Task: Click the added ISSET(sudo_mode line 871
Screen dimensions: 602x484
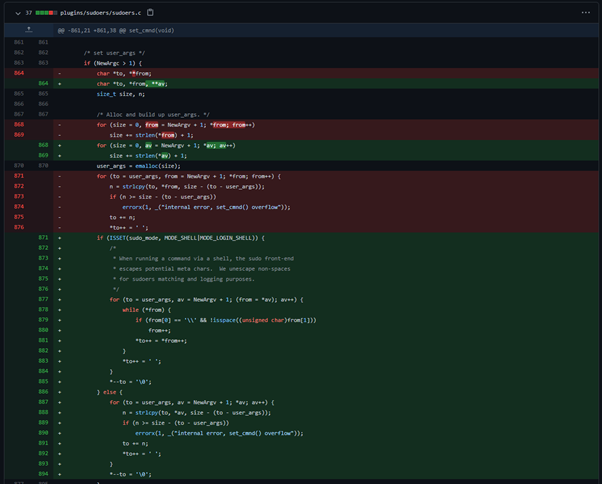Action: (180, 238)
